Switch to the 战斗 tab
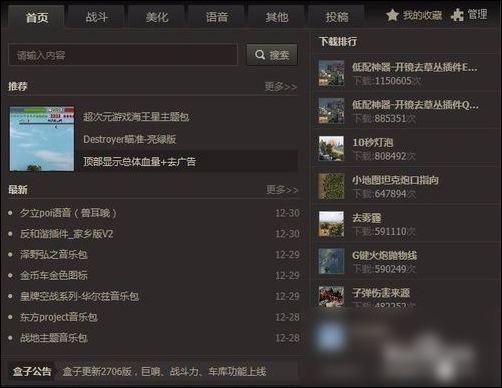Viewport: 502px width, 388px height. click(97, 16)
